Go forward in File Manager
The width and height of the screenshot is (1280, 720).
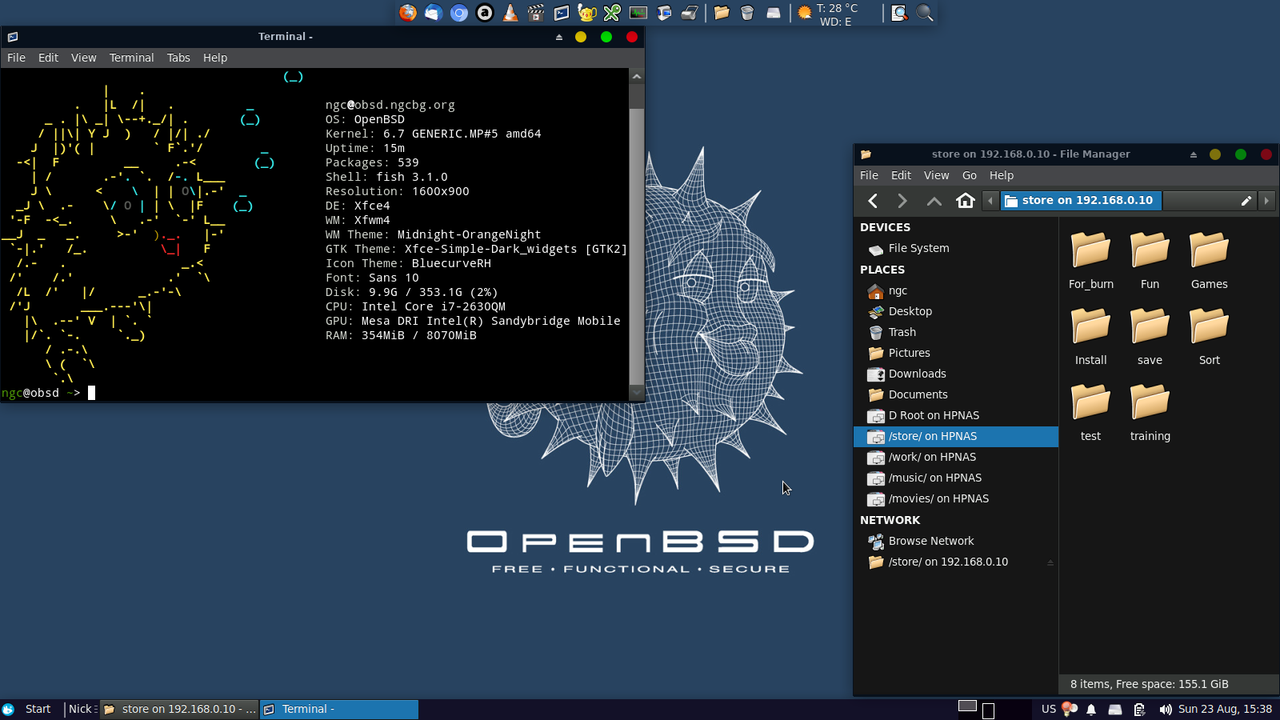coord(903,201)
